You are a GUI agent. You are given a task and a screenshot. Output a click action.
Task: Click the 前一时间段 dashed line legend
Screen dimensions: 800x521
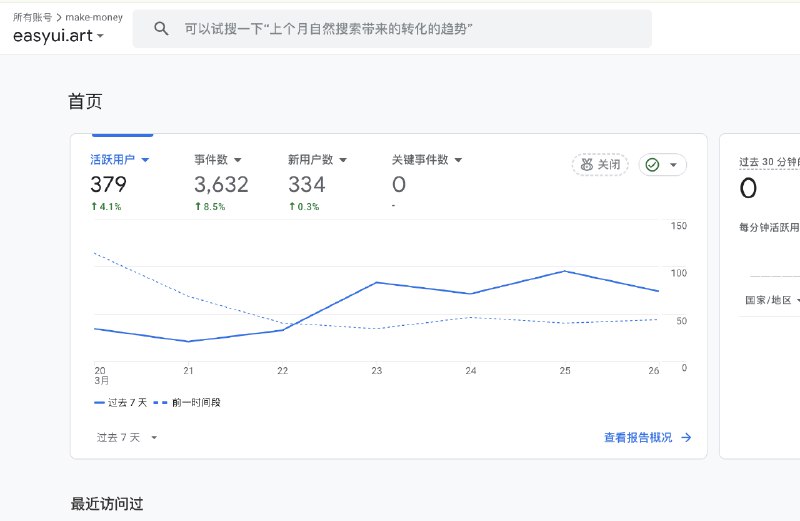click(x=187, y=403)
